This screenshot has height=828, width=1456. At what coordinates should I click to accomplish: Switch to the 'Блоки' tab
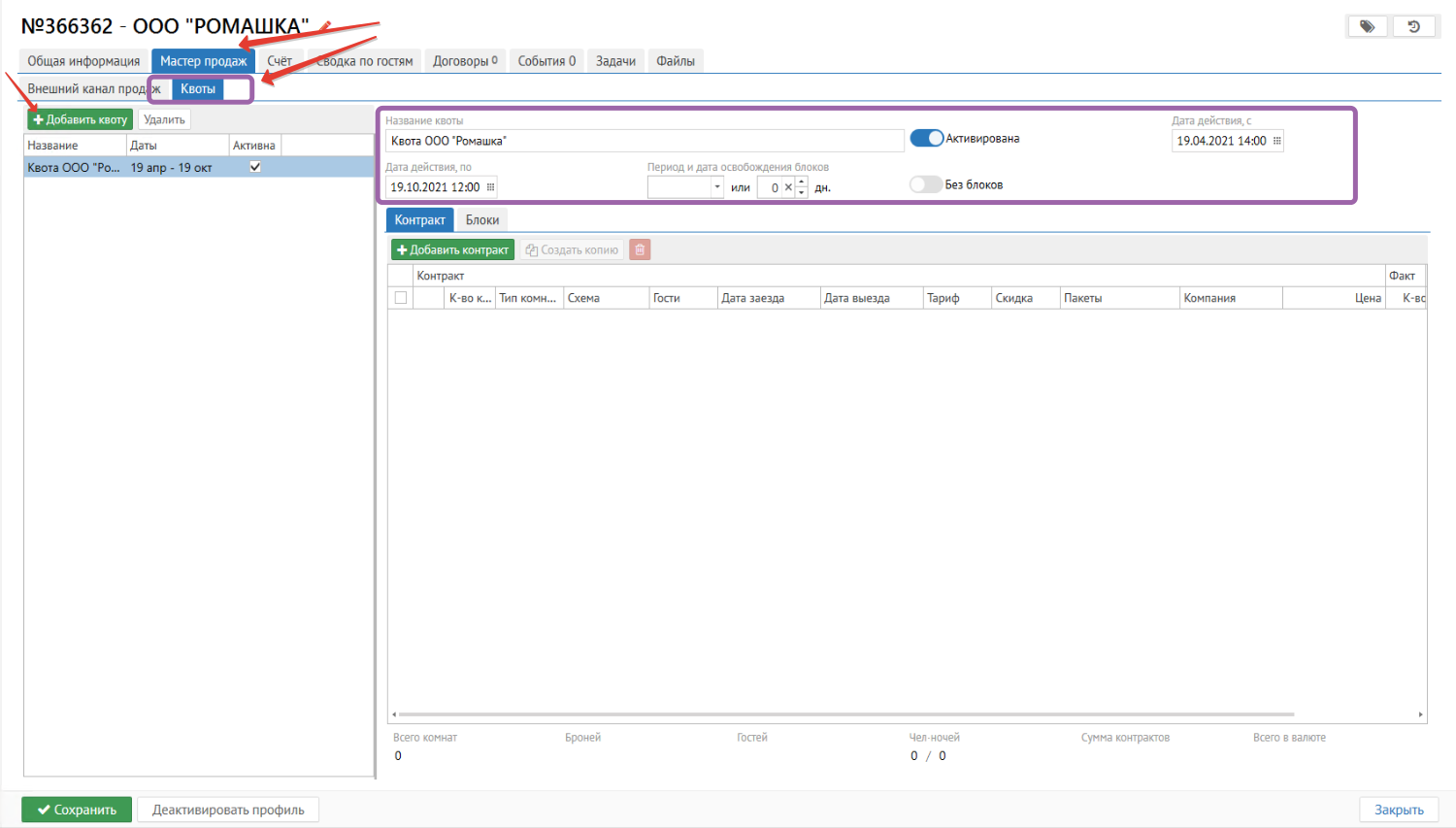[481, 219]
